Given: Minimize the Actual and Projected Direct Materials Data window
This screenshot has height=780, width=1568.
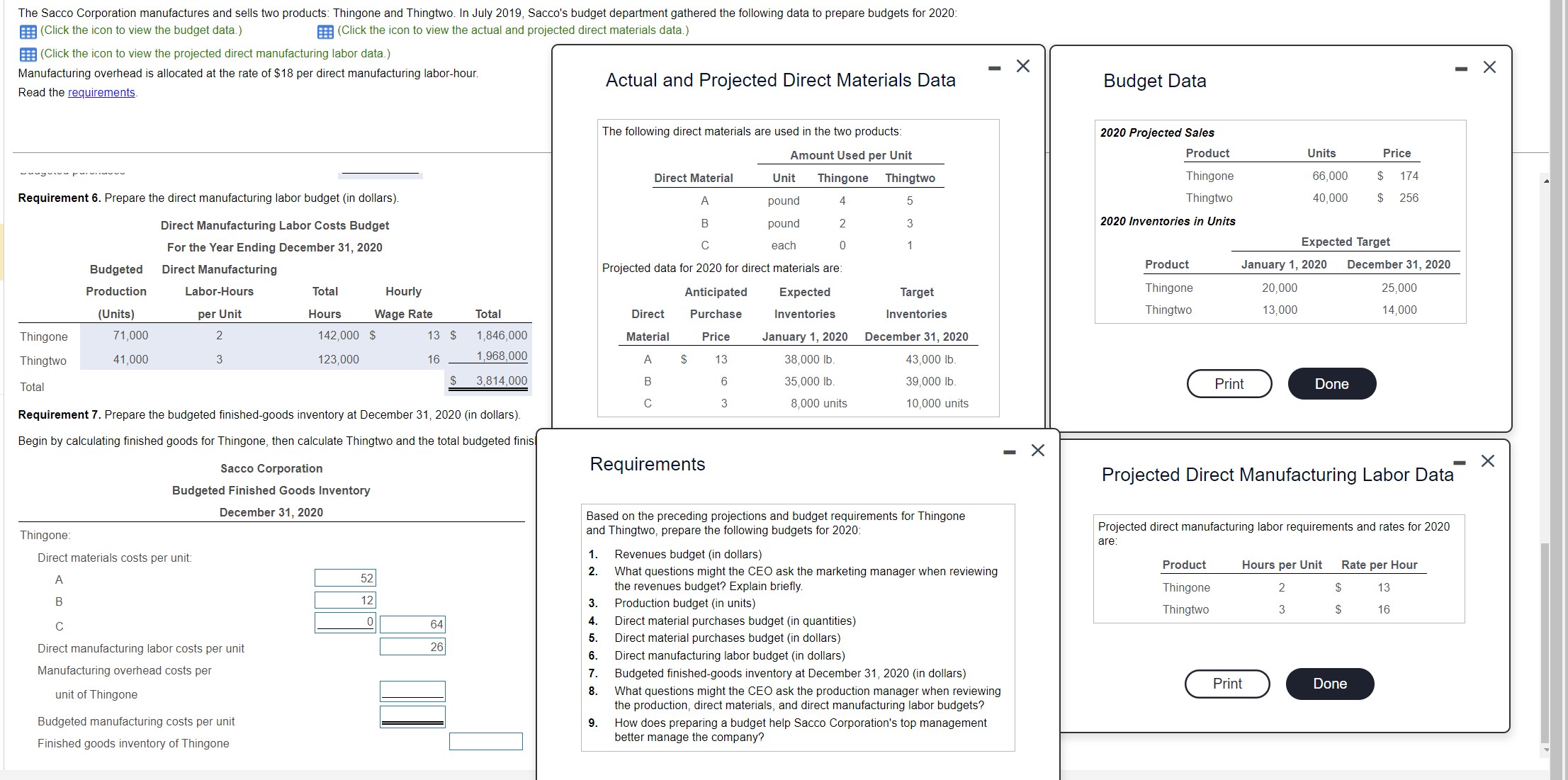Looking at the screenshot, I should (x=995, y=68).
